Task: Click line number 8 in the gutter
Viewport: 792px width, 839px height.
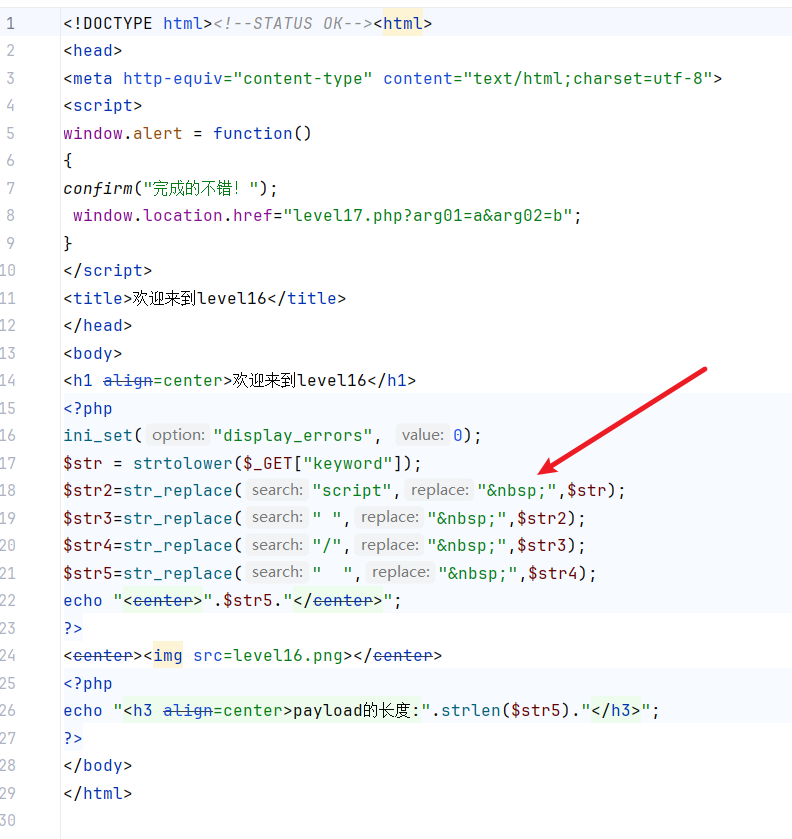Action: pos(10,215)
